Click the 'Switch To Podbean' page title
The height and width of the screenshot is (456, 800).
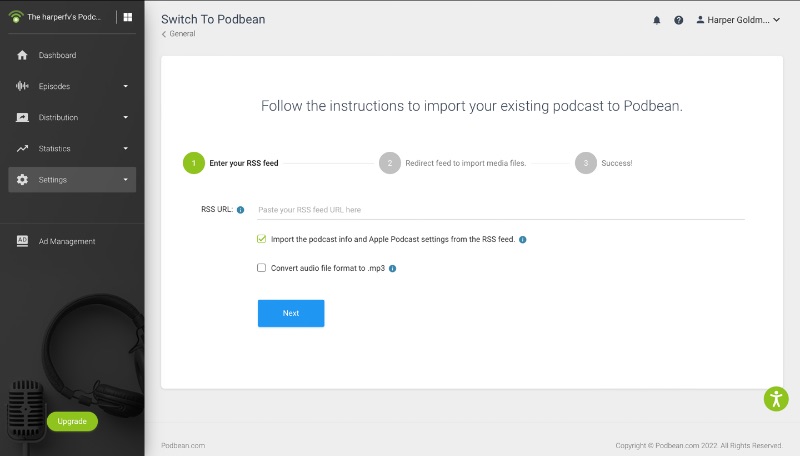(213, 19)
